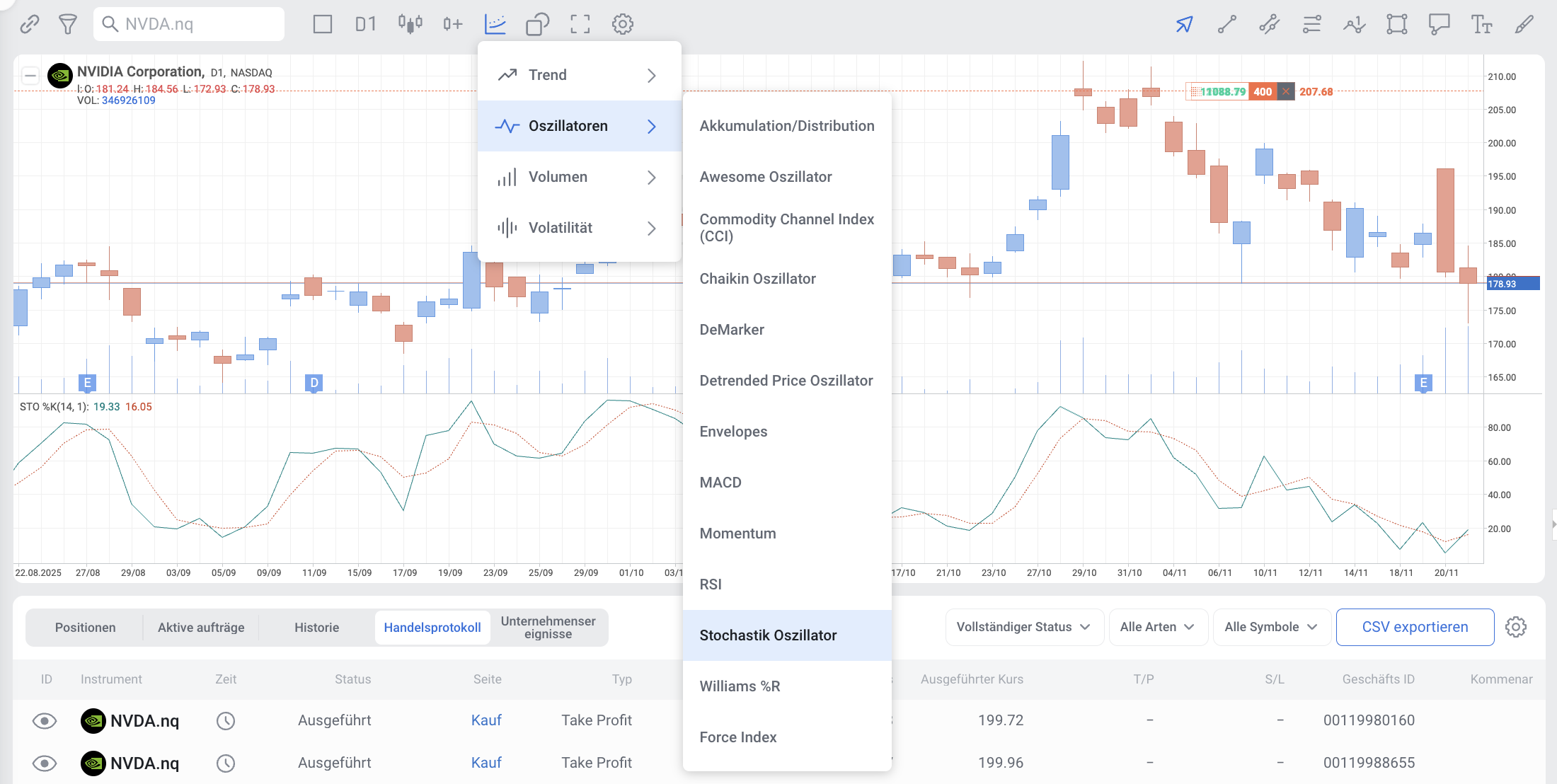
Task: Choose the text annotation tool
Action: pos(1481,24)
